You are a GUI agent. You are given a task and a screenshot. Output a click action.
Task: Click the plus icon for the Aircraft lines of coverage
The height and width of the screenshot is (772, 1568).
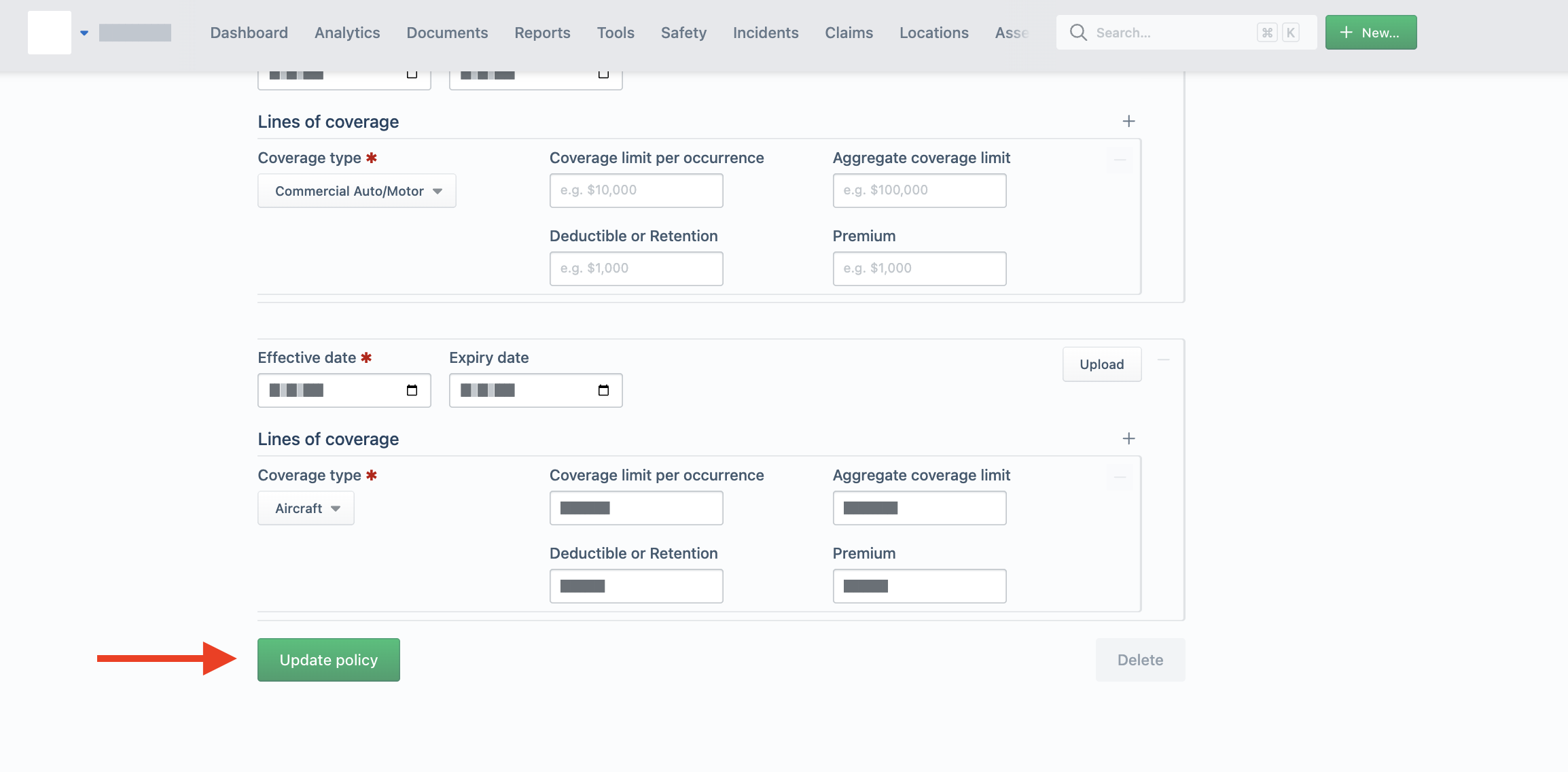coord(1128,438)
